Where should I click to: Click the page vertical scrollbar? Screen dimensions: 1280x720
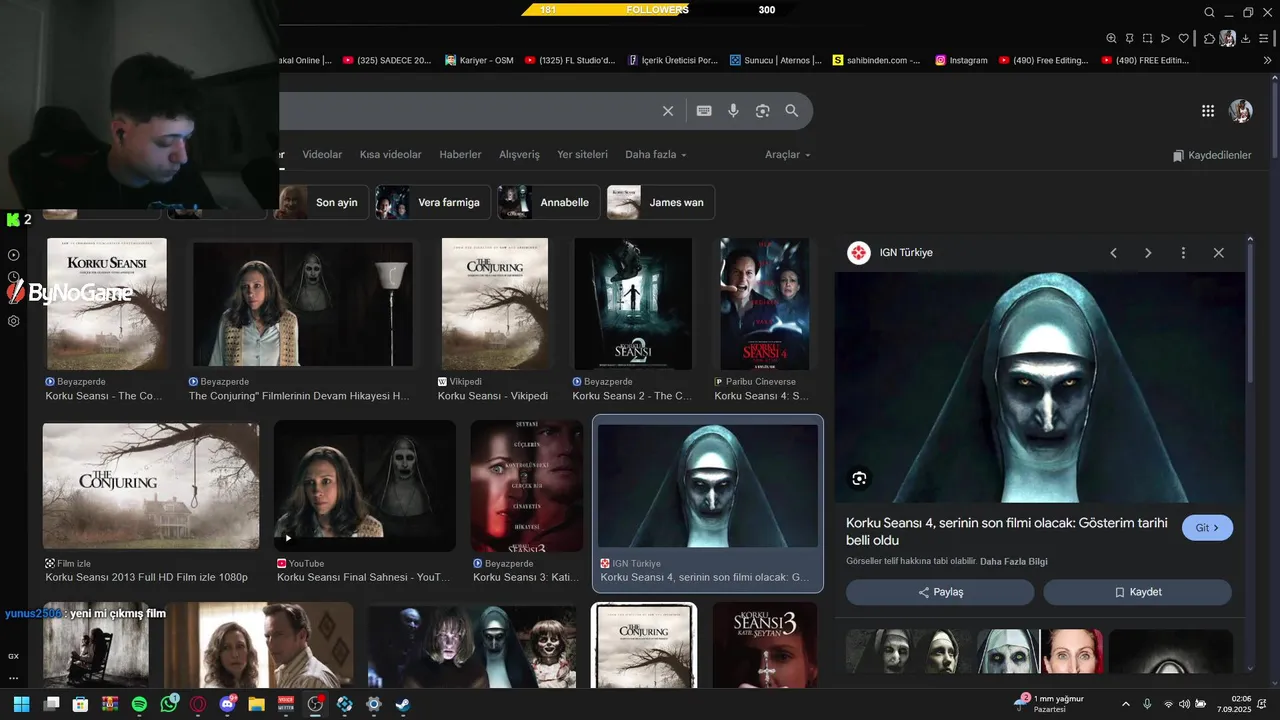click(1274, 120)
